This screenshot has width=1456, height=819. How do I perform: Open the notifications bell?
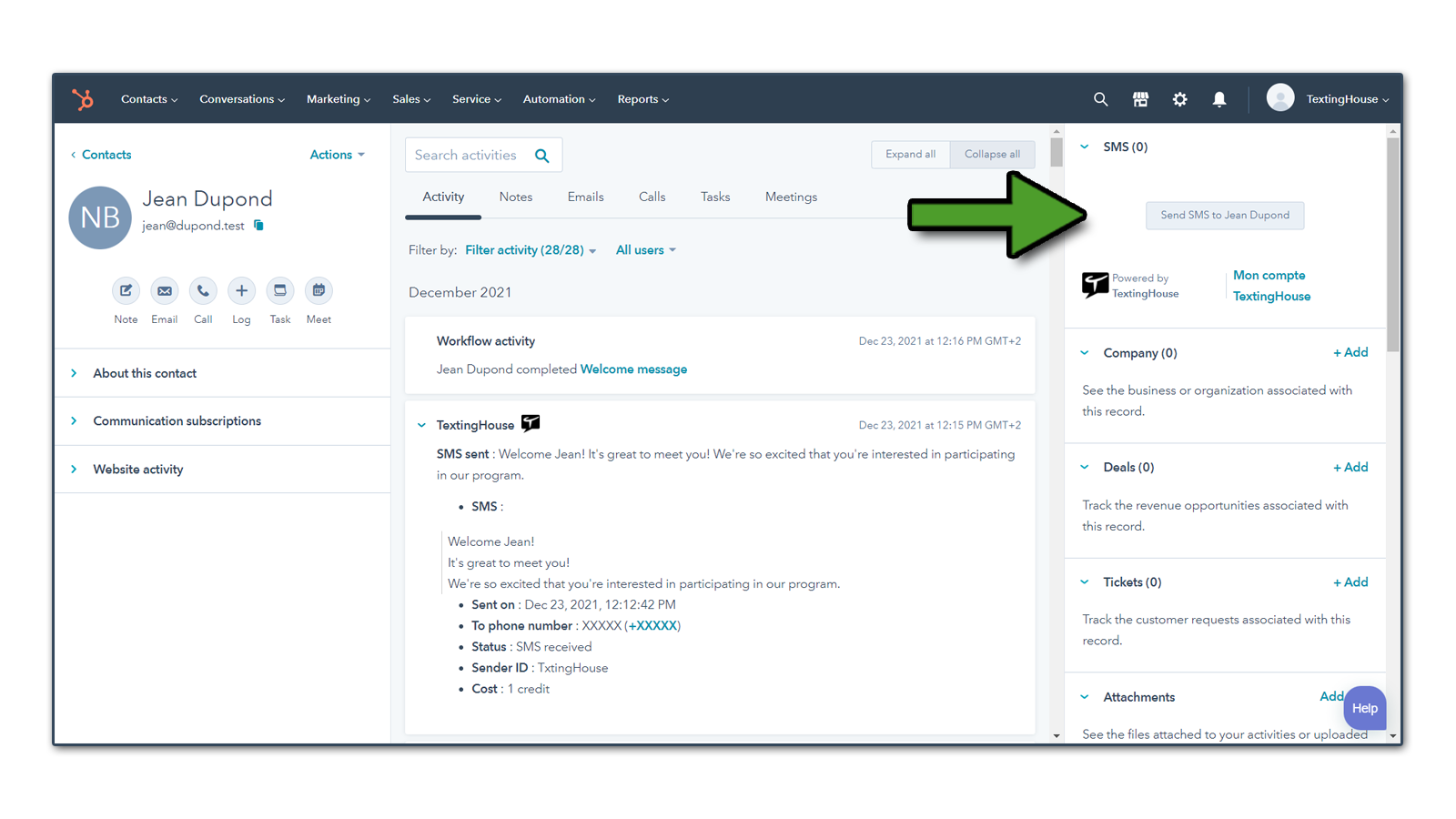point(1219,98)
